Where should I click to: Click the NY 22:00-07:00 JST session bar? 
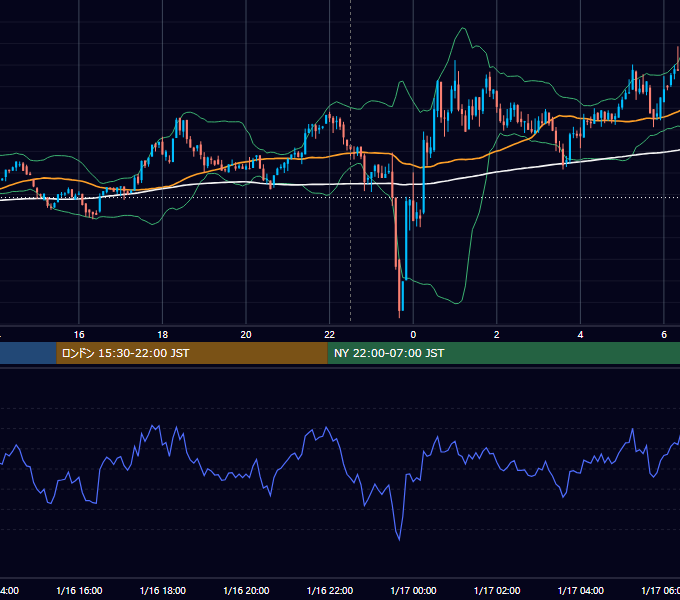coord(503,353)
